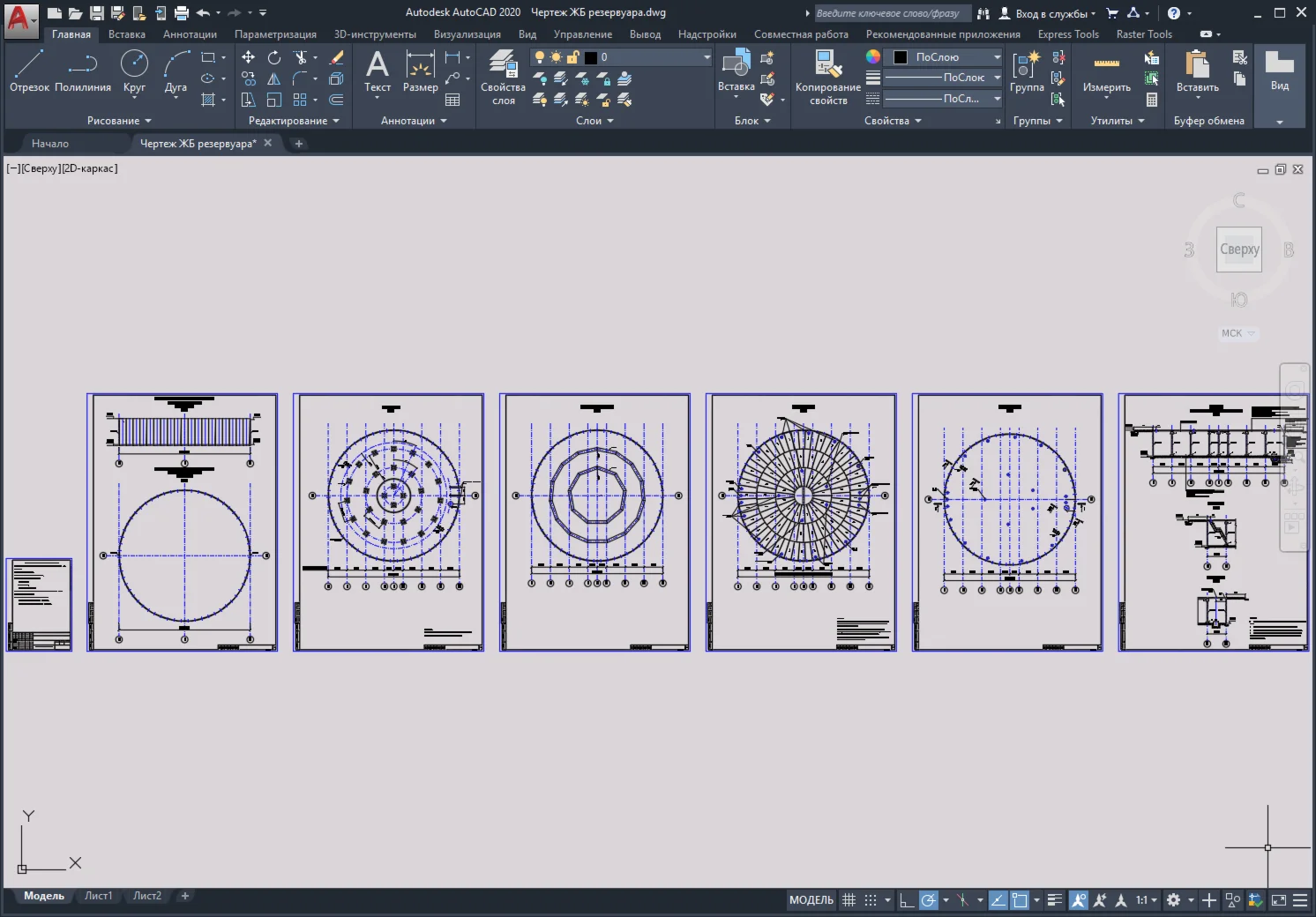Screen dimensions: 1316x917
Task: Toggle annotation visibility in status bar
Action: (1079, 900)
